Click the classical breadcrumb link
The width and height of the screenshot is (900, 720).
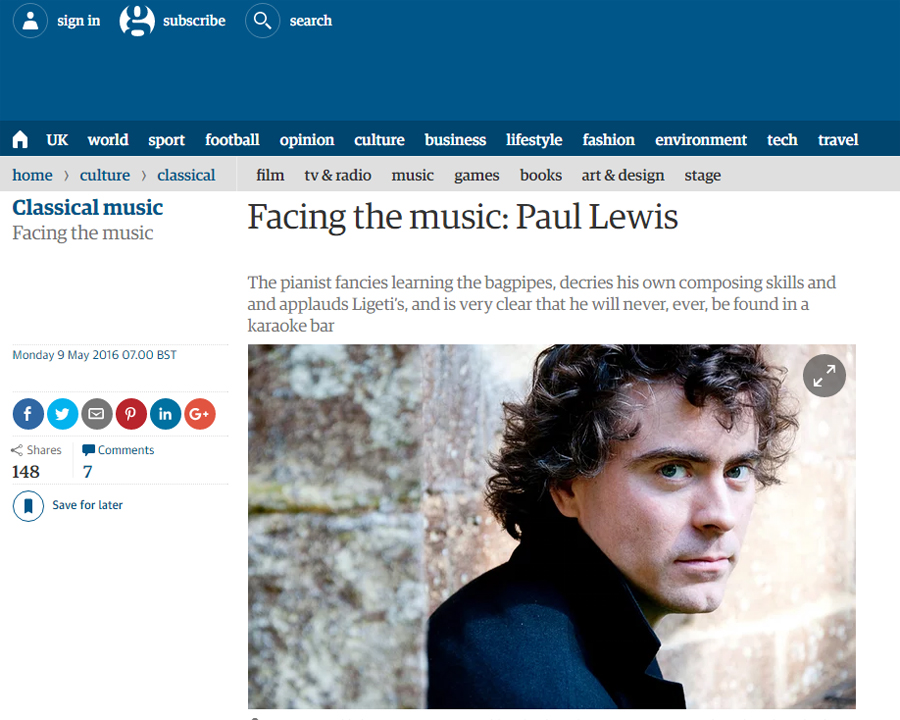(x=186, y=175)
